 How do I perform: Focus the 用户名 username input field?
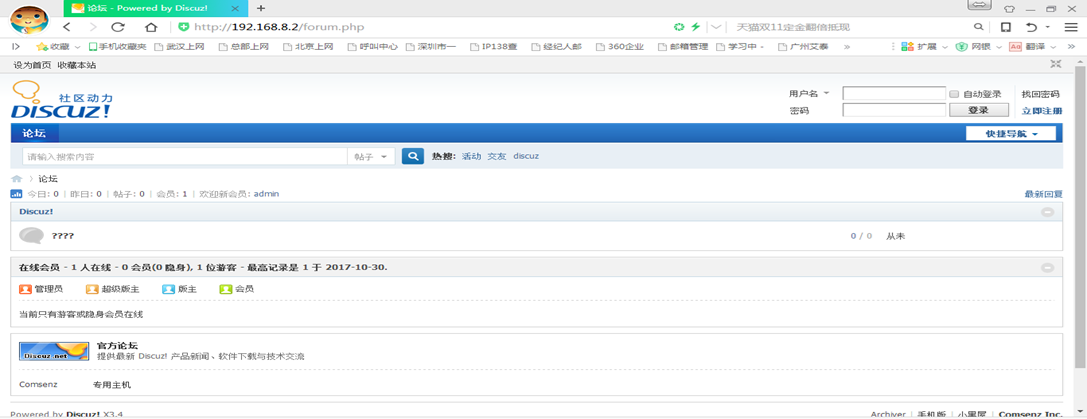point(894,94)
